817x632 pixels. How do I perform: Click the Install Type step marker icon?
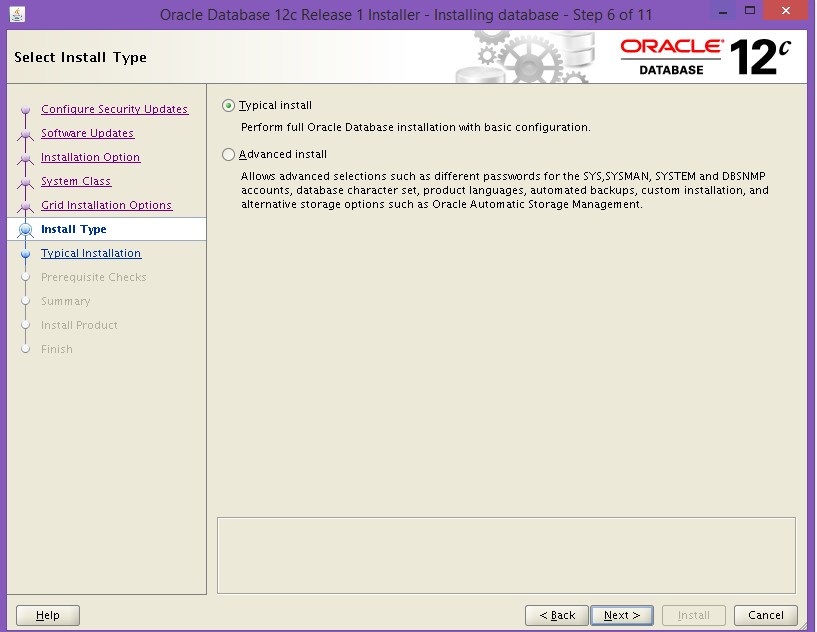coord(26,230)
